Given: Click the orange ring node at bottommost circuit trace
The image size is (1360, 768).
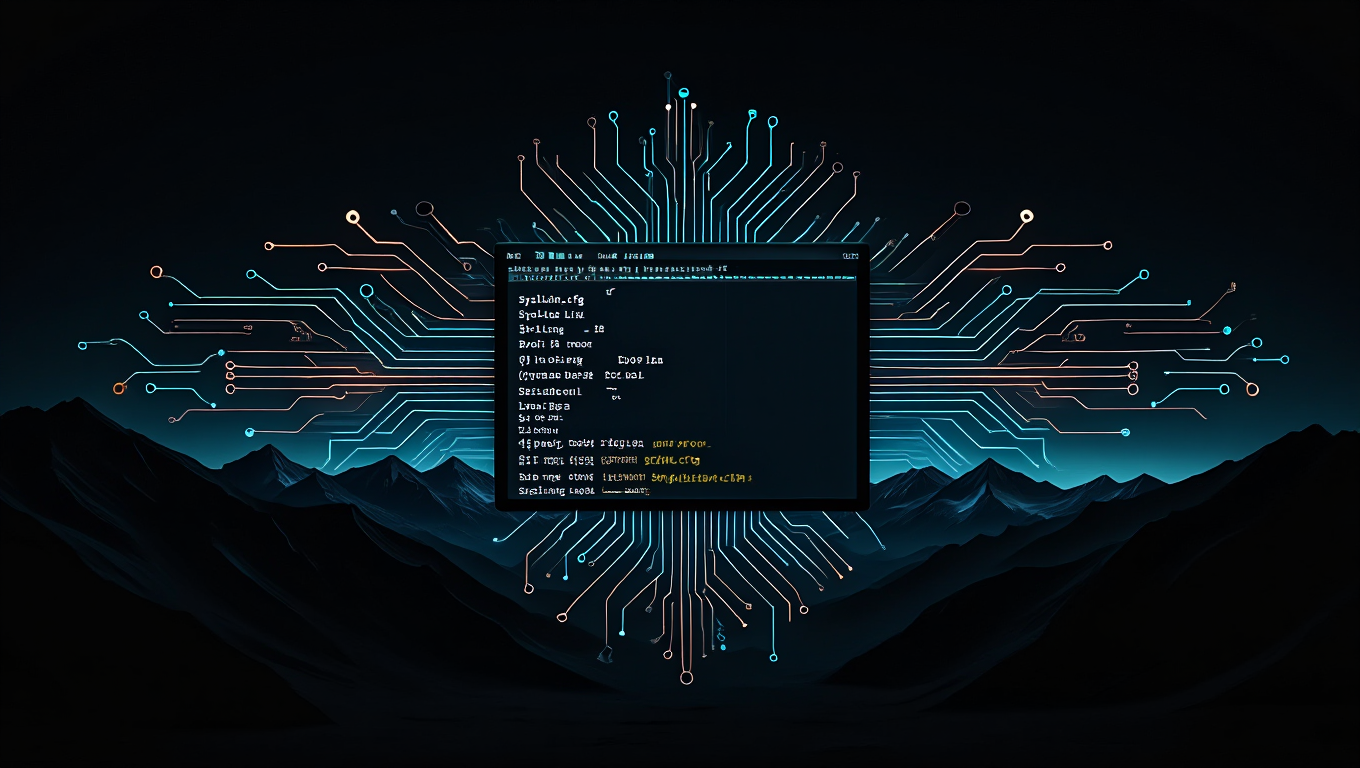Looking at the screenshot, I should pyautogui.click(x=686, y=677).
